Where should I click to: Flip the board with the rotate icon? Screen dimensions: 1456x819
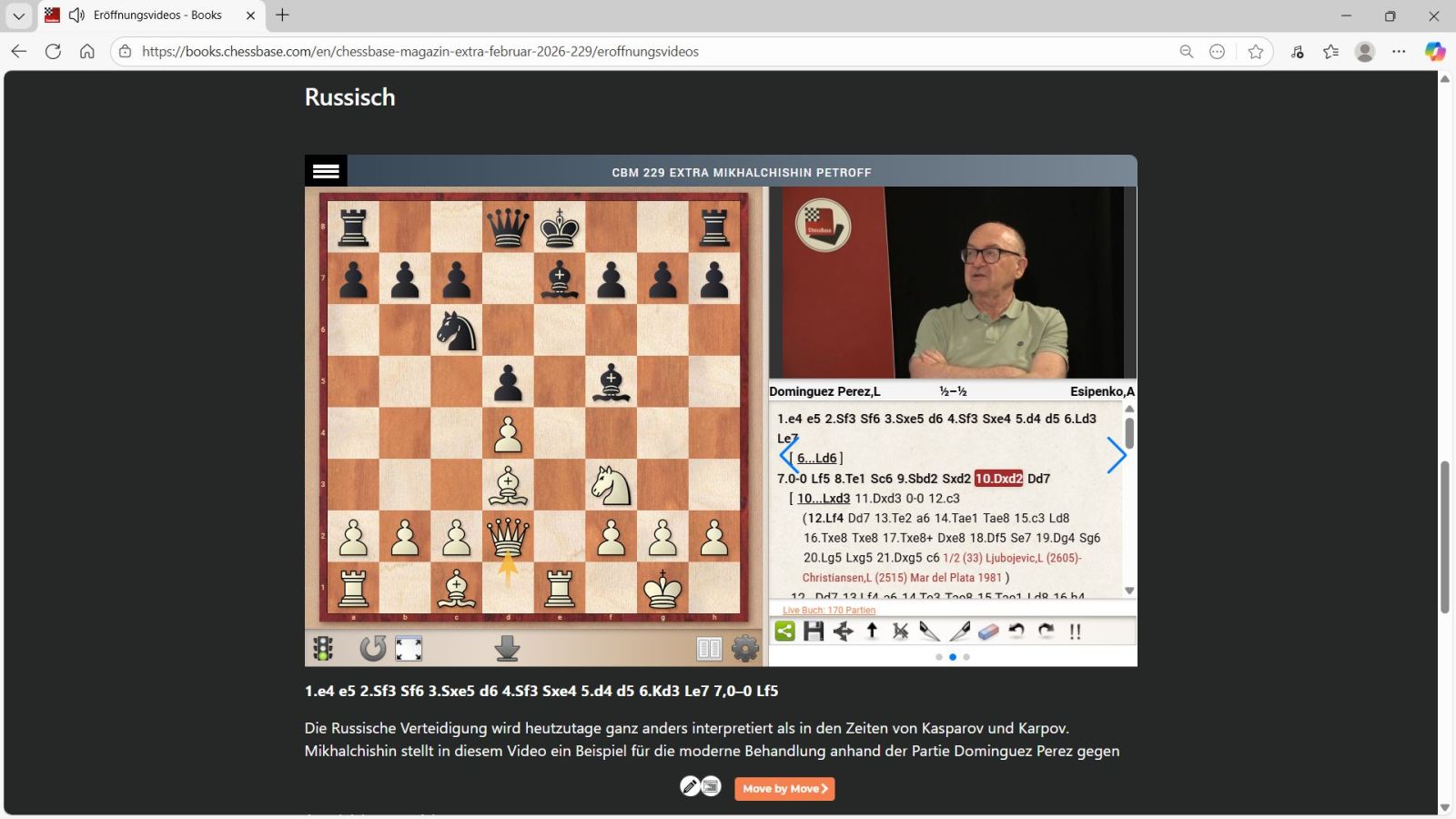point(372,648)
